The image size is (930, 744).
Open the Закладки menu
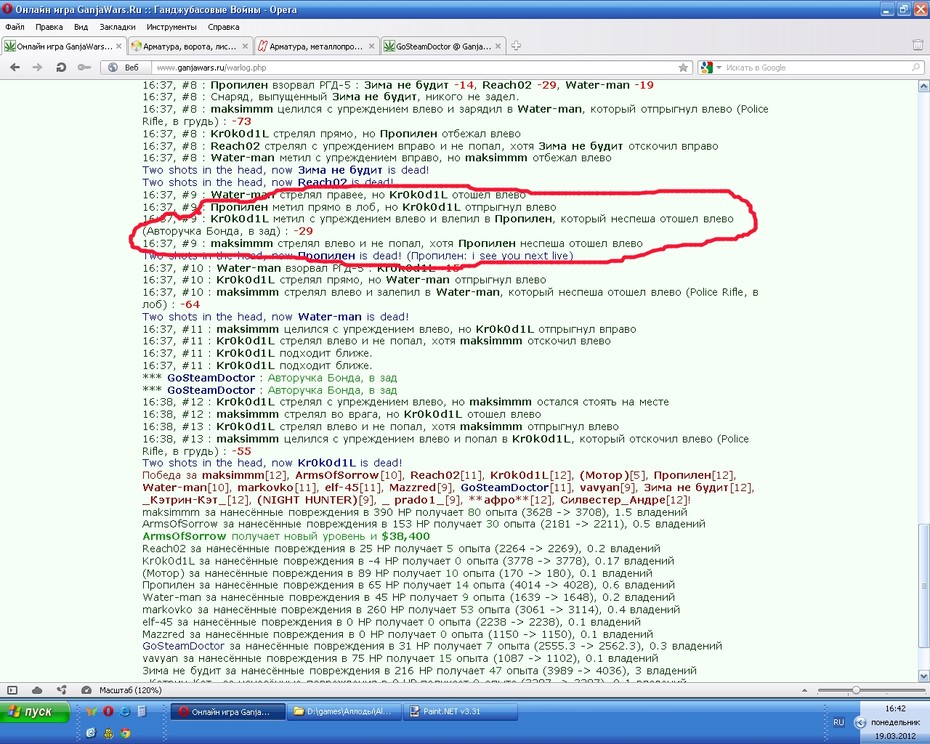117,27
